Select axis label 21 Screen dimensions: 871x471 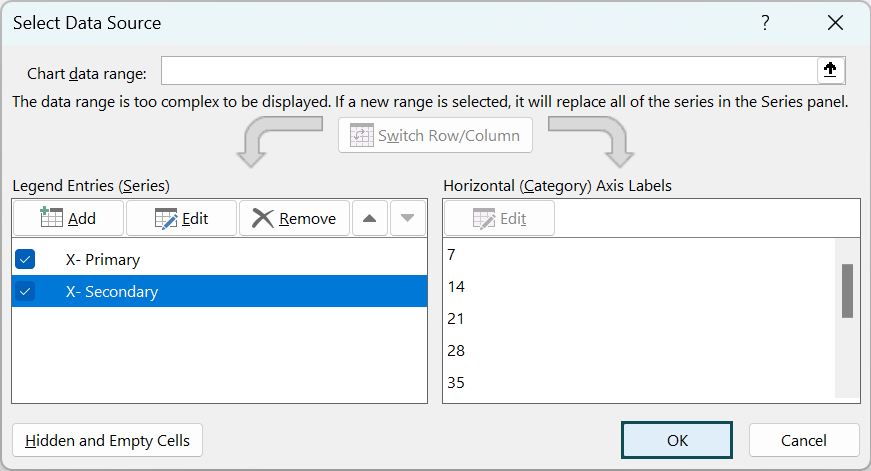click(640, 318)
